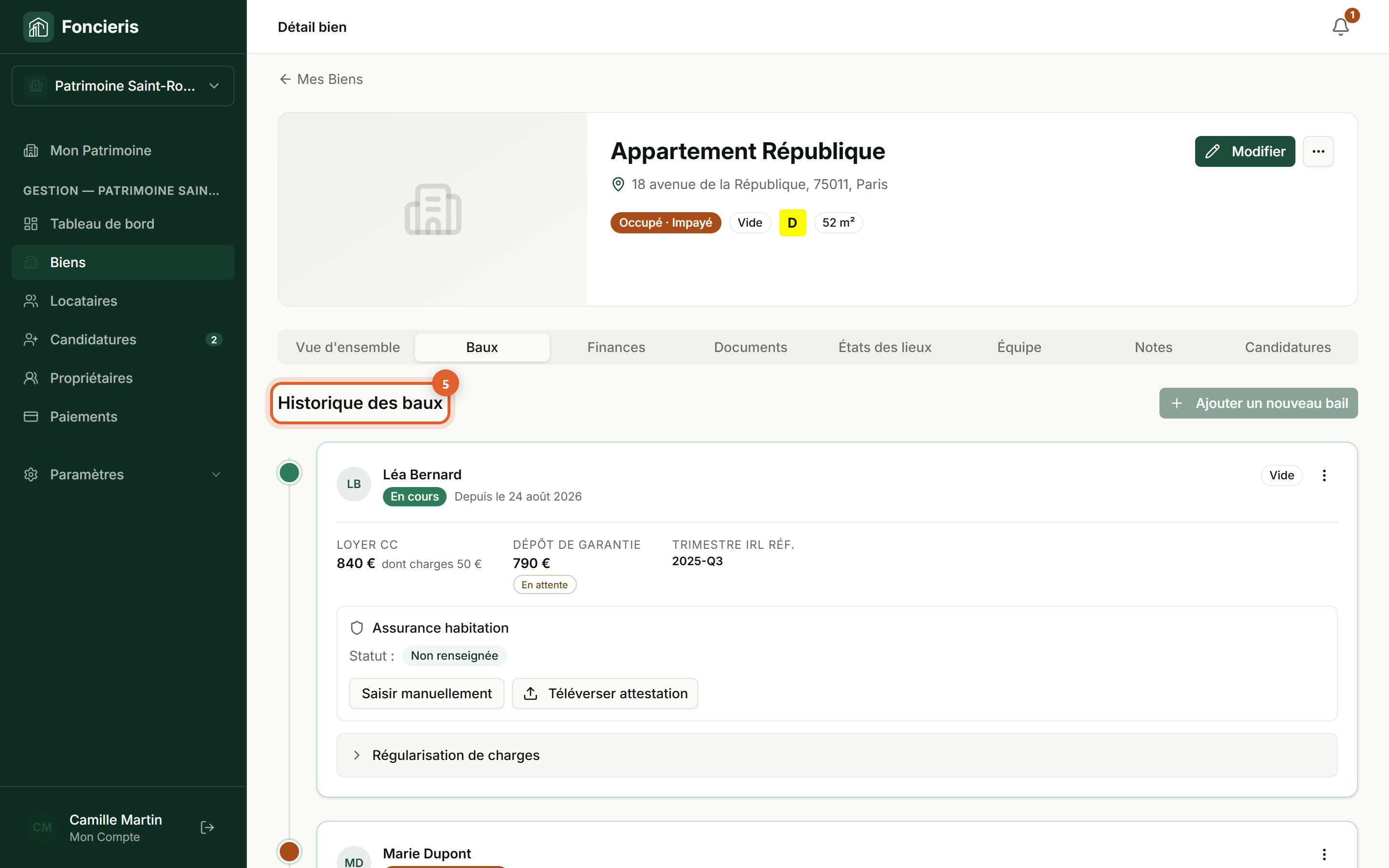Click the yellow D energy rating badge
The image size is (1389, 868).
792,223
